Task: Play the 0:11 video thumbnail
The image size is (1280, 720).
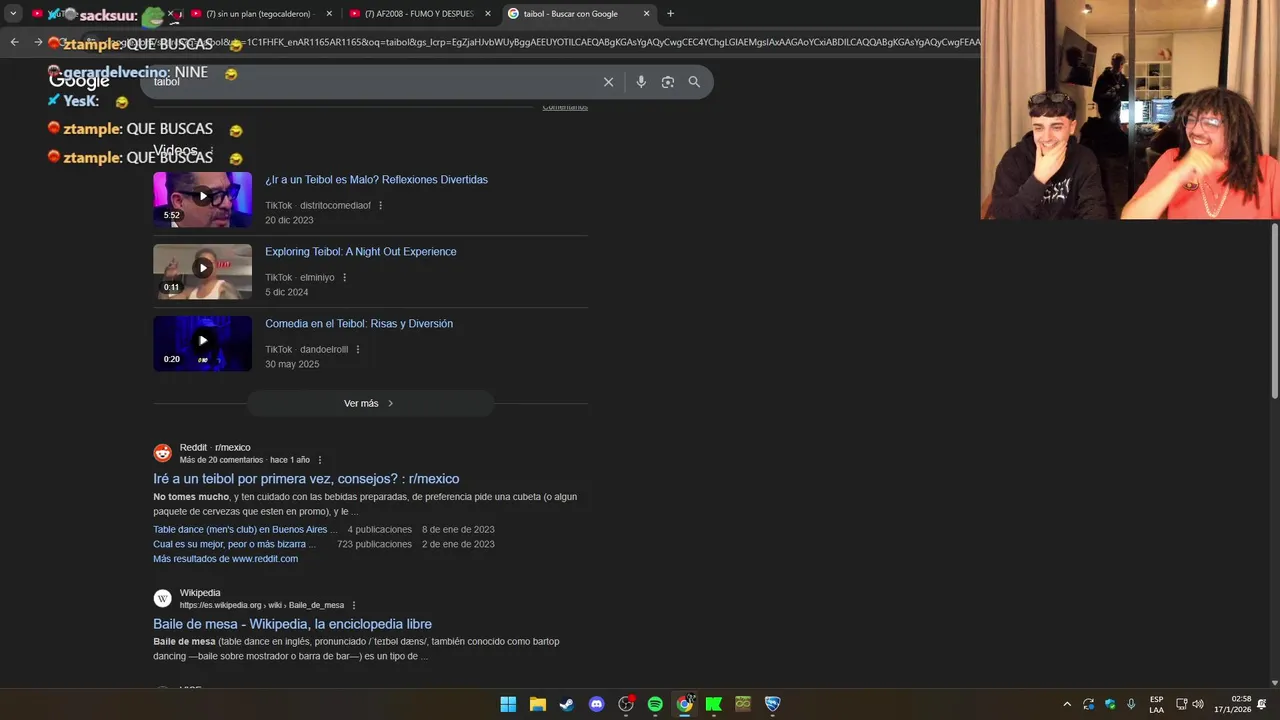Action: [x=202, y=271]
